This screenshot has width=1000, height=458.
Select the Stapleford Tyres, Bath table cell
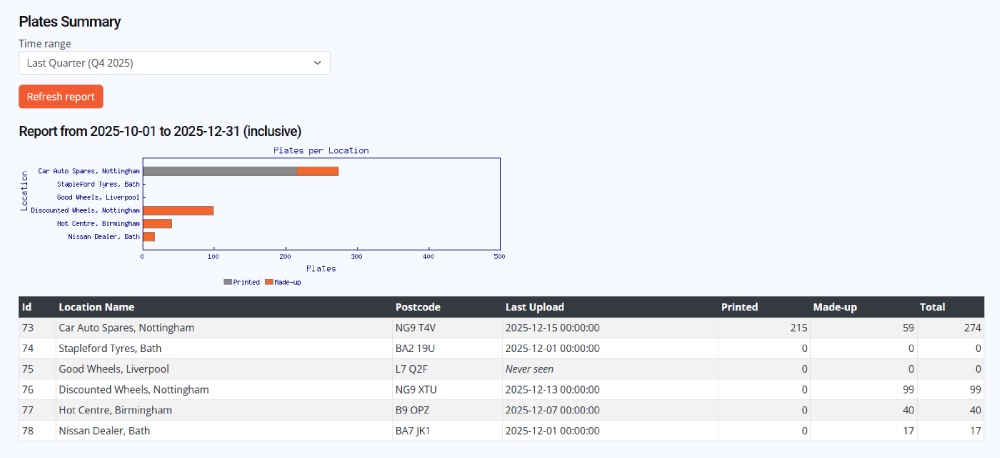point(223,348)
